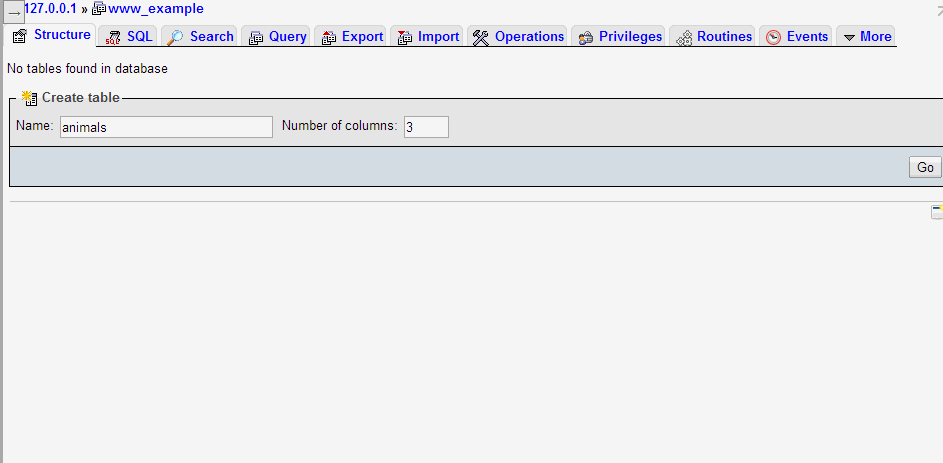Screen dimensions: 943x463
Task: Focus the Number of columns field
Action: pos(426,127)
